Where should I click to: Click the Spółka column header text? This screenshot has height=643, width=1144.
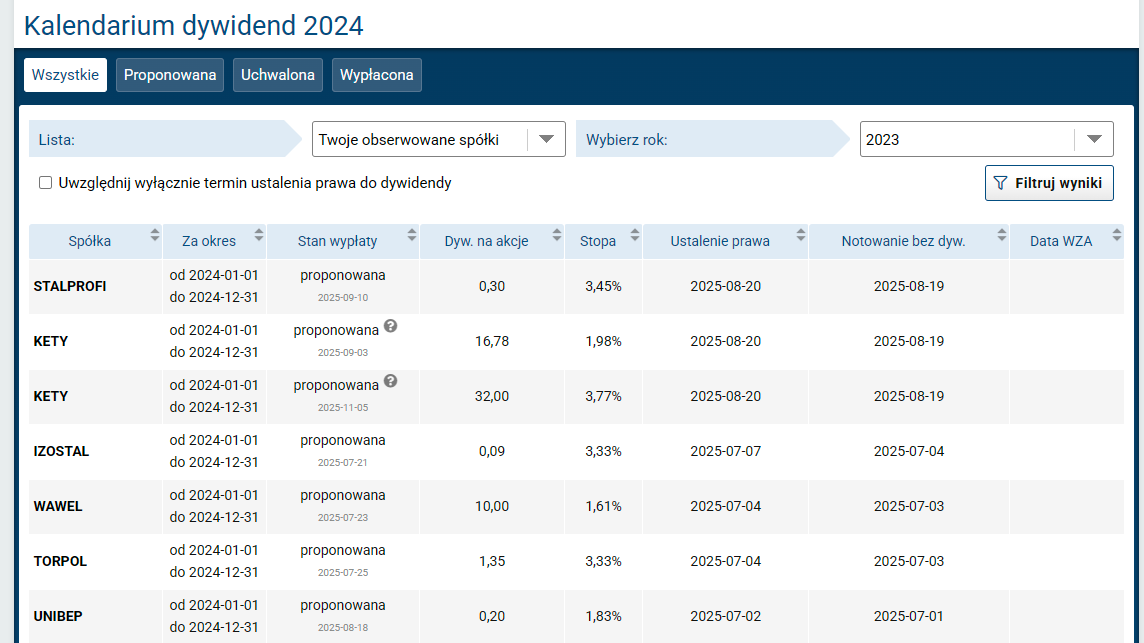(90, 241)
